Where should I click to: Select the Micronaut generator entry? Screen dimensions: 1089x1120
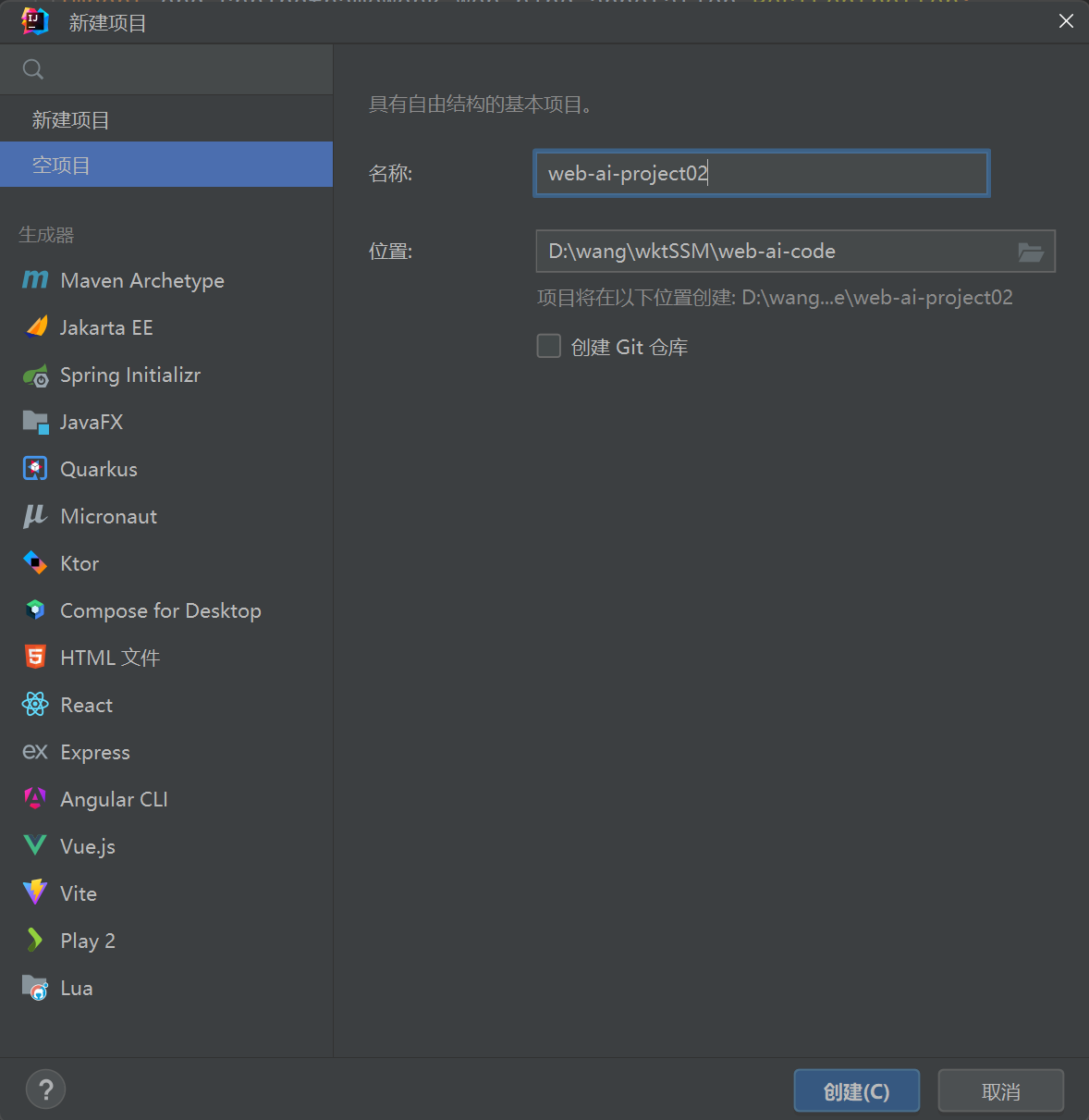click(x=108, y=516)
